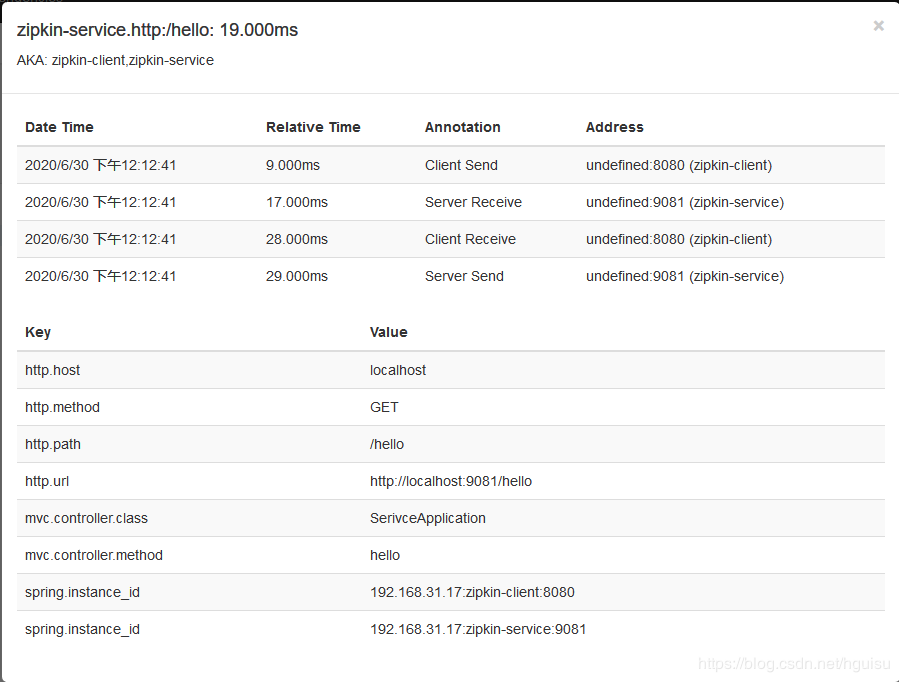Click the /hello path value
899x682 pixels.
coord(387,444)
